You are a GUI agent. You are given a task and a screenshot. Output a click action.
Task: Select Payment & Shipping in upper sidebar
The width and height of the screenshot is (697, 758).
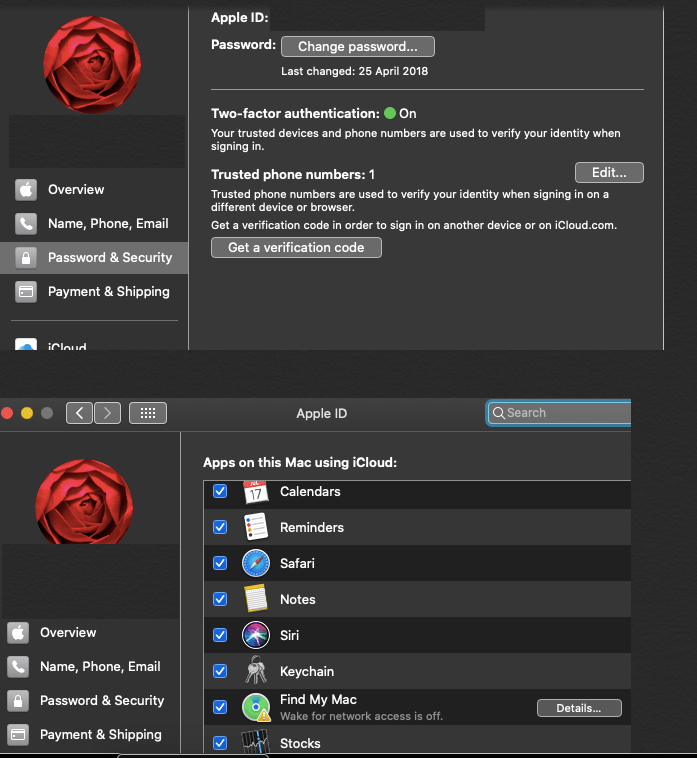109,292
